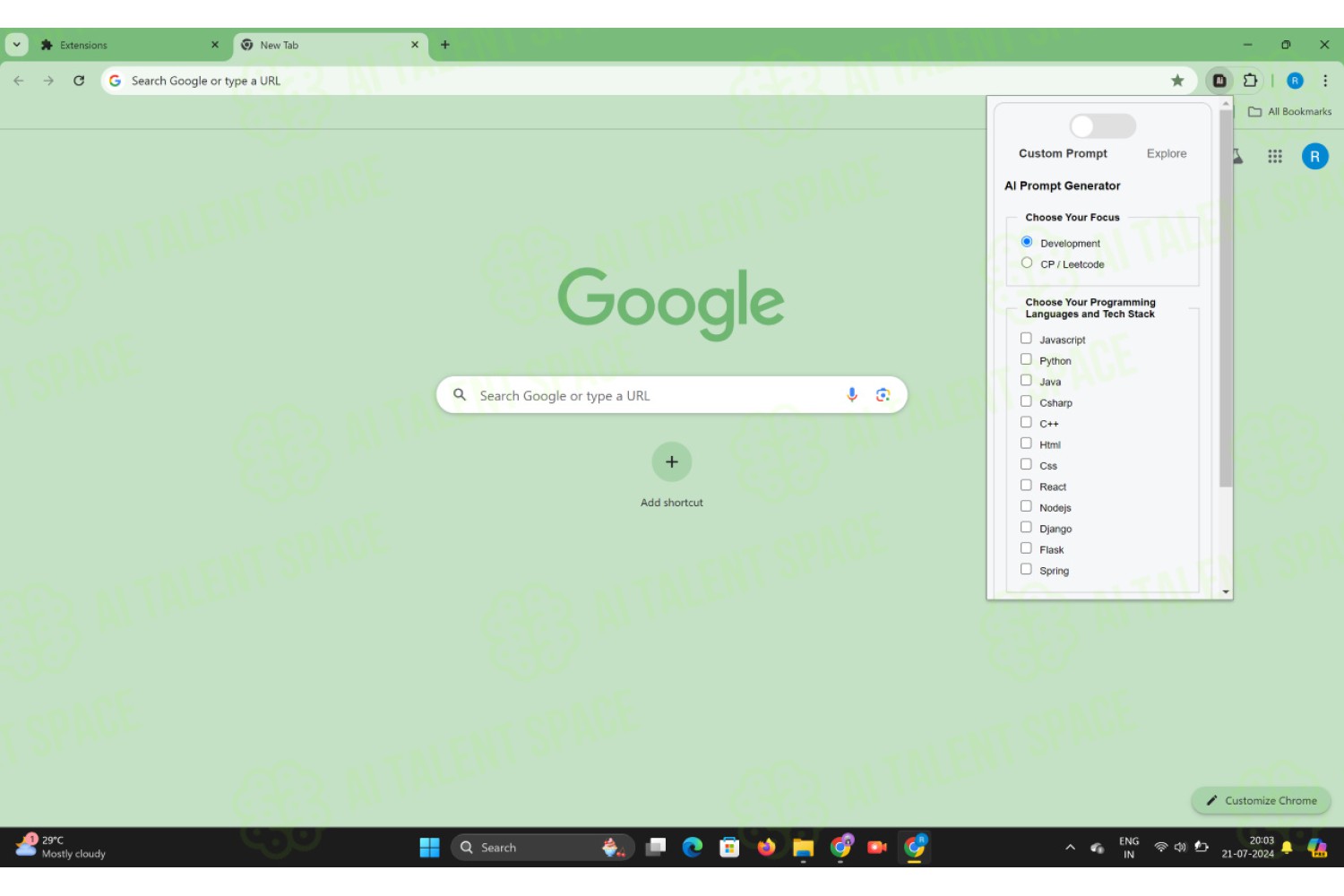Open the weather widget showing 29°C
Screen dimensions: 1344x896
(x=61, y=847)
